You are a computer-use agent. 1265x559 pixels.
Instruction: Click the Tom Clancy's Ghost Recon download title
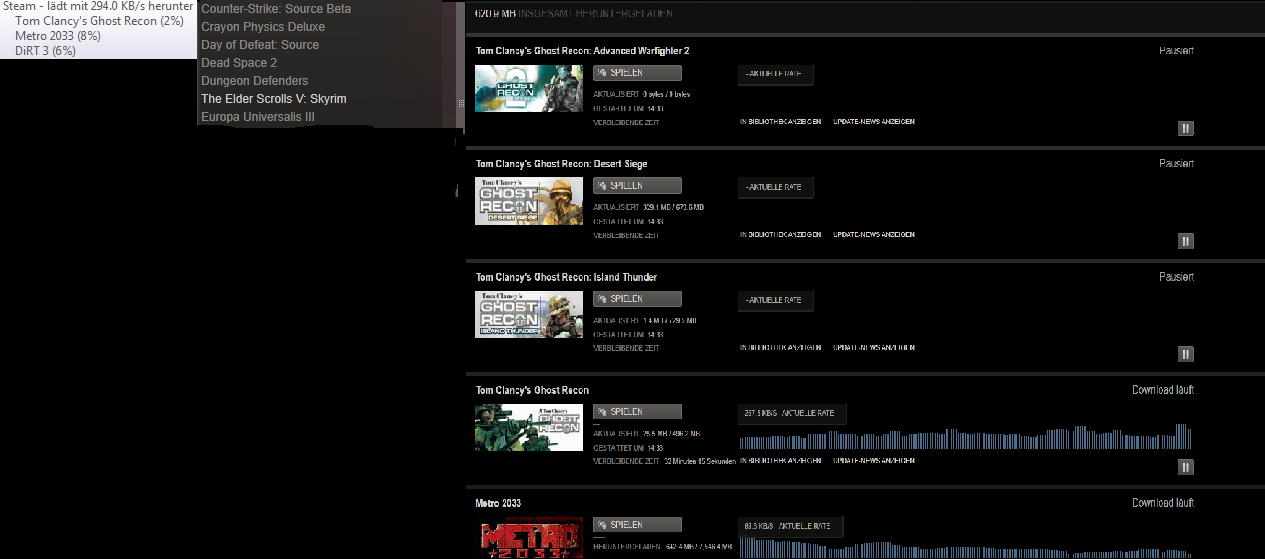[x=532, y=390]
